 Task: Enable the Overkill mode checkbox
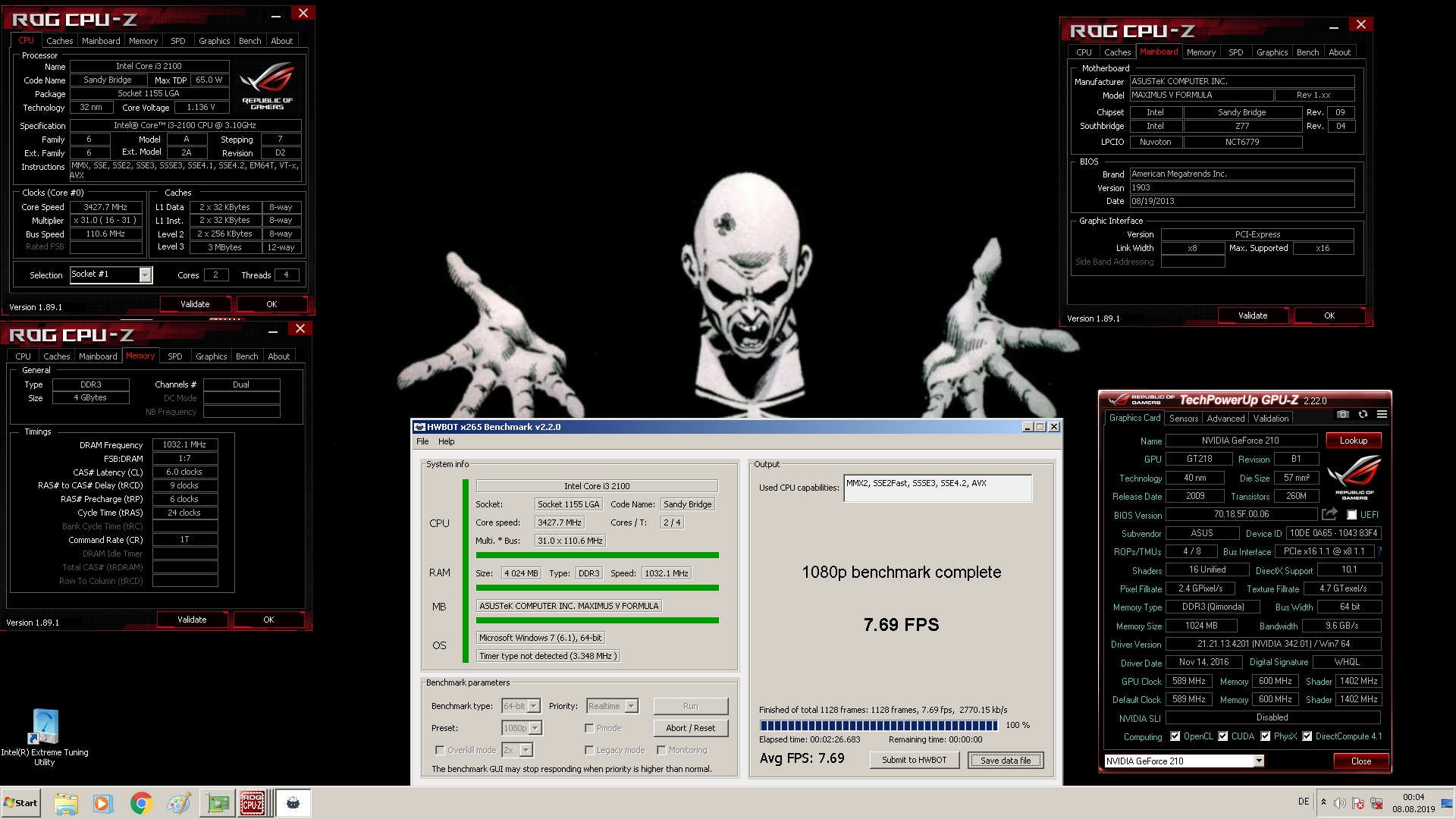click(x=440, y=750)
